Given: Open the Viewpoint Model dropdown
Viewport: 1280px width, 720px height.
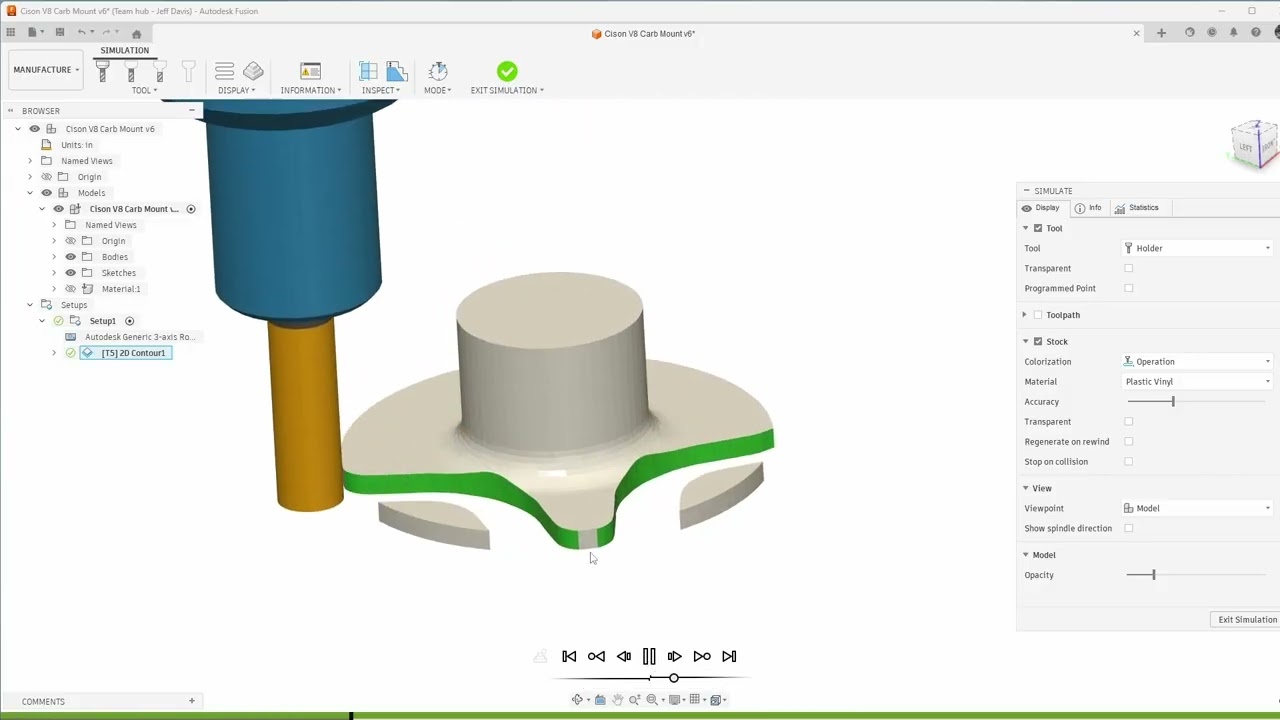Looking at the screenshot, I should pyautogui.click(x=1198, y=508).
